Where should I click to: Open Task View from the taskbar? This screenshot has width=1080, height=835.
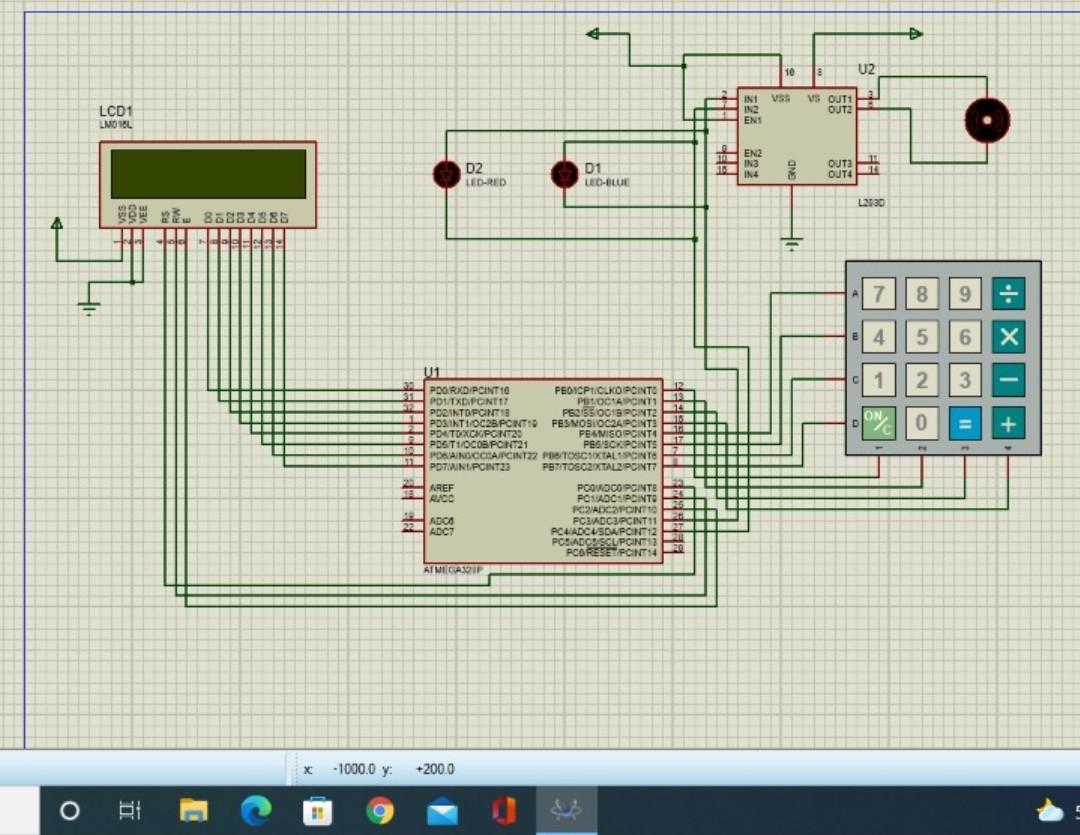coord(130,810)
